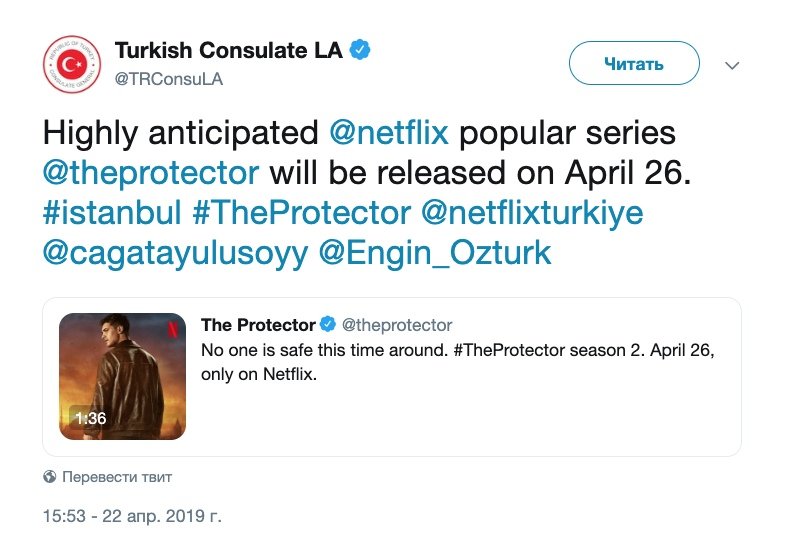Open the @netflix mention in the tweet
The height and width of the screenshot is (541, 790).
[389, 131]
